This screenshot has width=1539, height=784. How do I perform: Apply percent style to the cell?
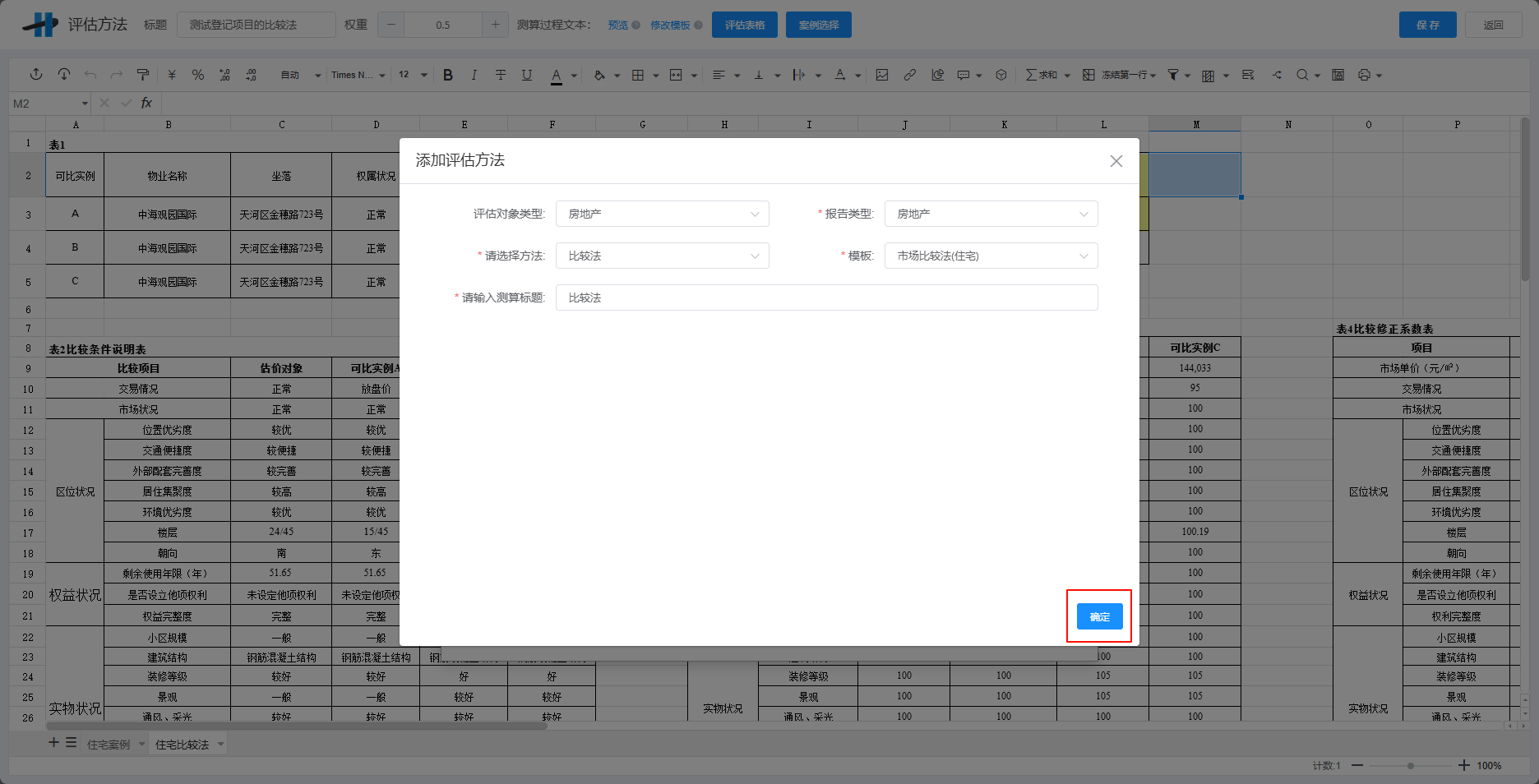(197, 74)
